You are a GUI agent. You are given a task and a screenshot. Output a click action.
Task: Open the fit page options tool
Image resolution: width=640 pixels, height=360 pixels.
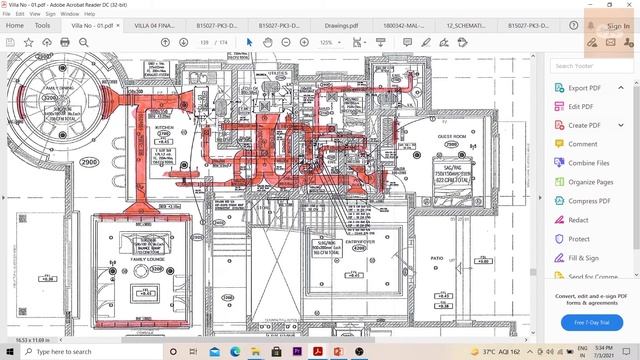click(x=359, y=42)
